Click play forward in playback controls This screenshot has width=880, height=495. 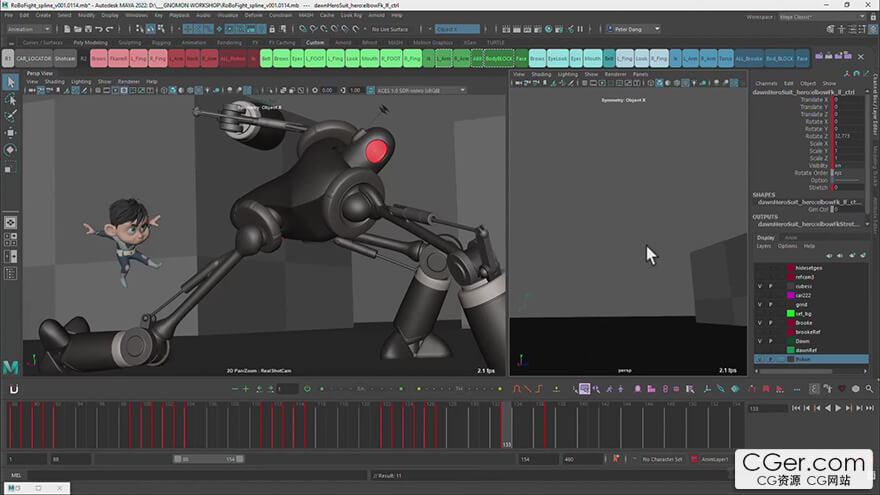(x=838, y=408)
